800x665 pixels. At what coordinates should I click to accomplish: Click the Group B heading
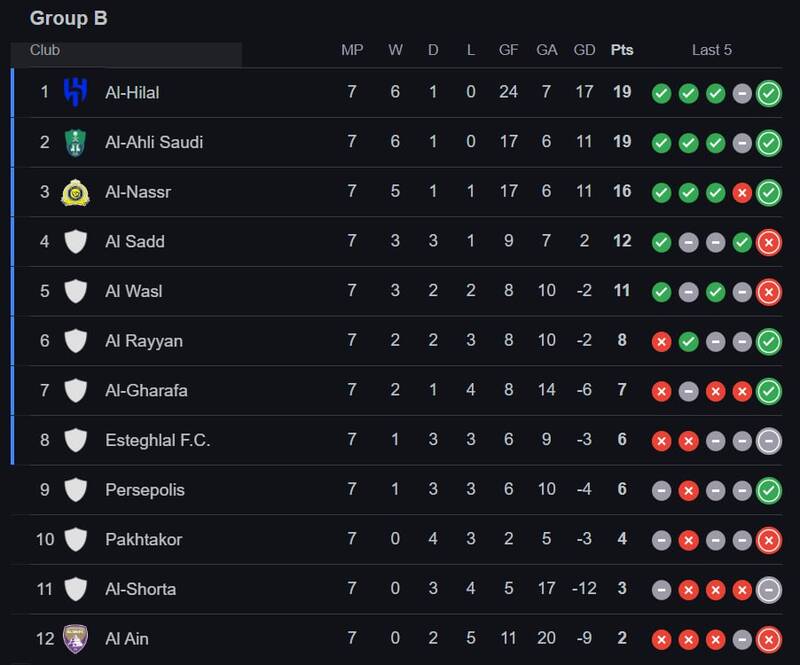[x=68, y=18]
